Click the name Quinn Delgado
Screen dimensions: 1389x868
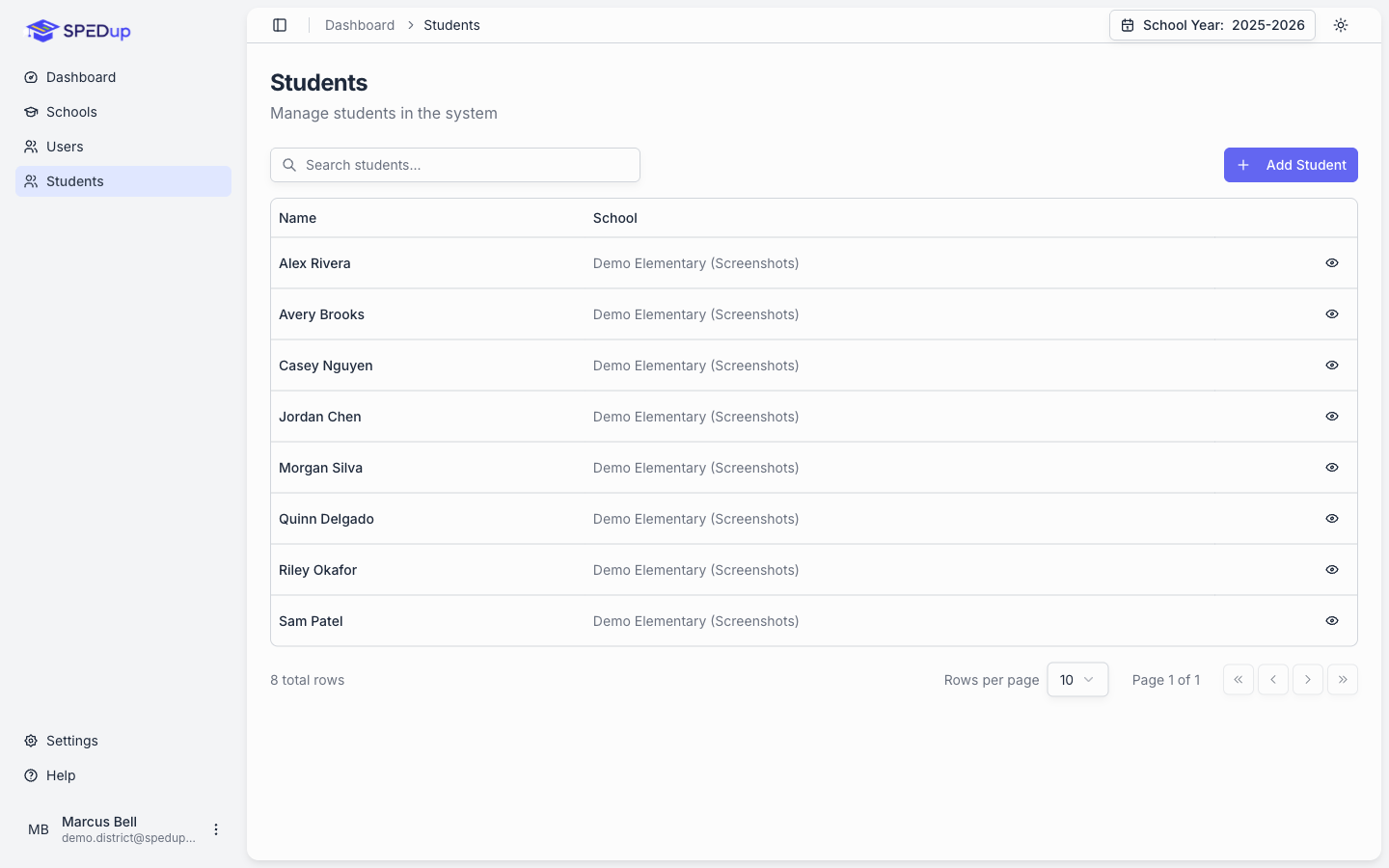coord(326,519)
